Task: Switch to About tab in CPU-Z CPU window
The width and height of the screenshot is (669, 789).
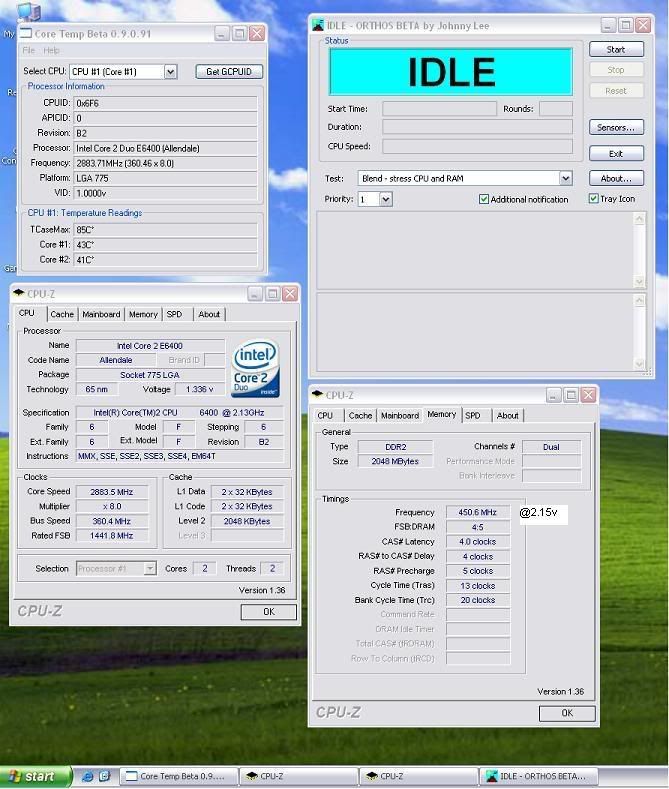Action: (209, 314)
